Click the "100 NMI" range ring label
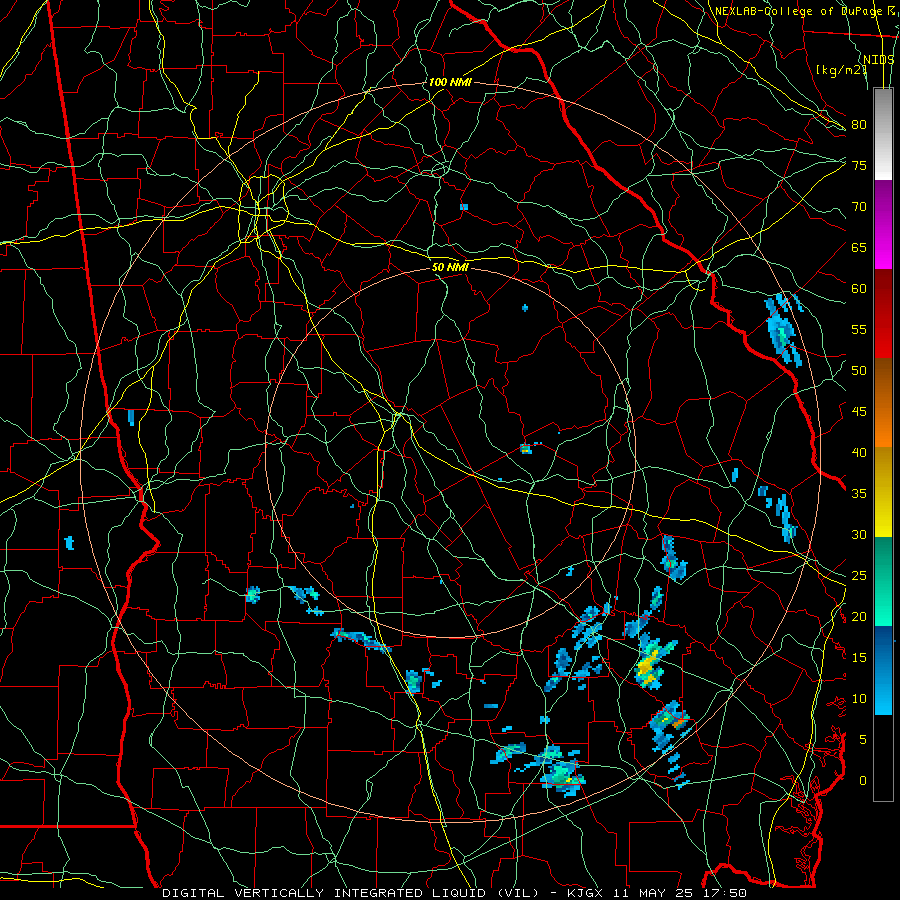 [x=450, y=82]
